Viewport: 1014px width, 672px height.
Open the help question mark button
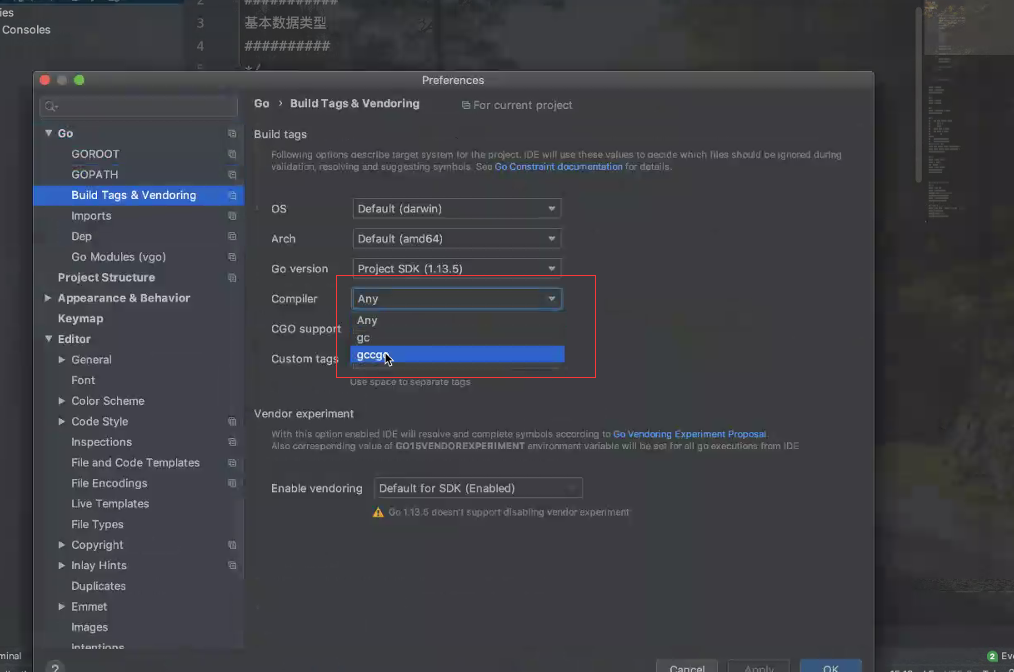[55, 667]
